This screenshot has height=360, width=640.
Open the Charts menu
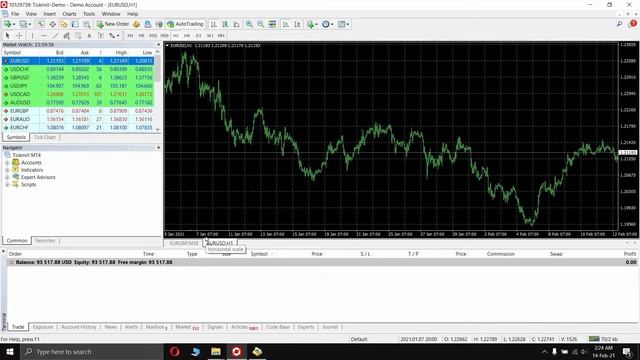click(x=69, y=14)
